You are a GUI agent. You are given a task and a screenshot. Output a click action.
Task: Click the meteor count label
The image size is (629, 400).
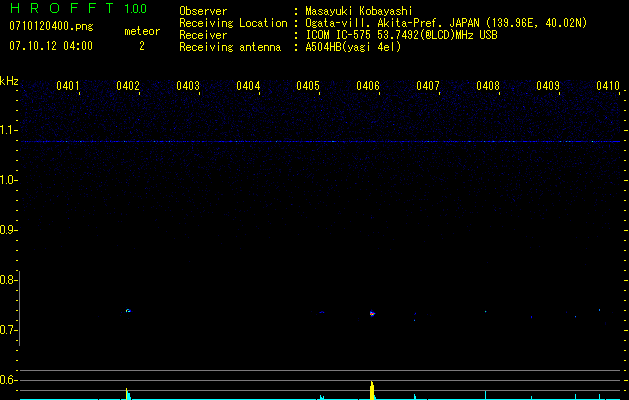141,31
